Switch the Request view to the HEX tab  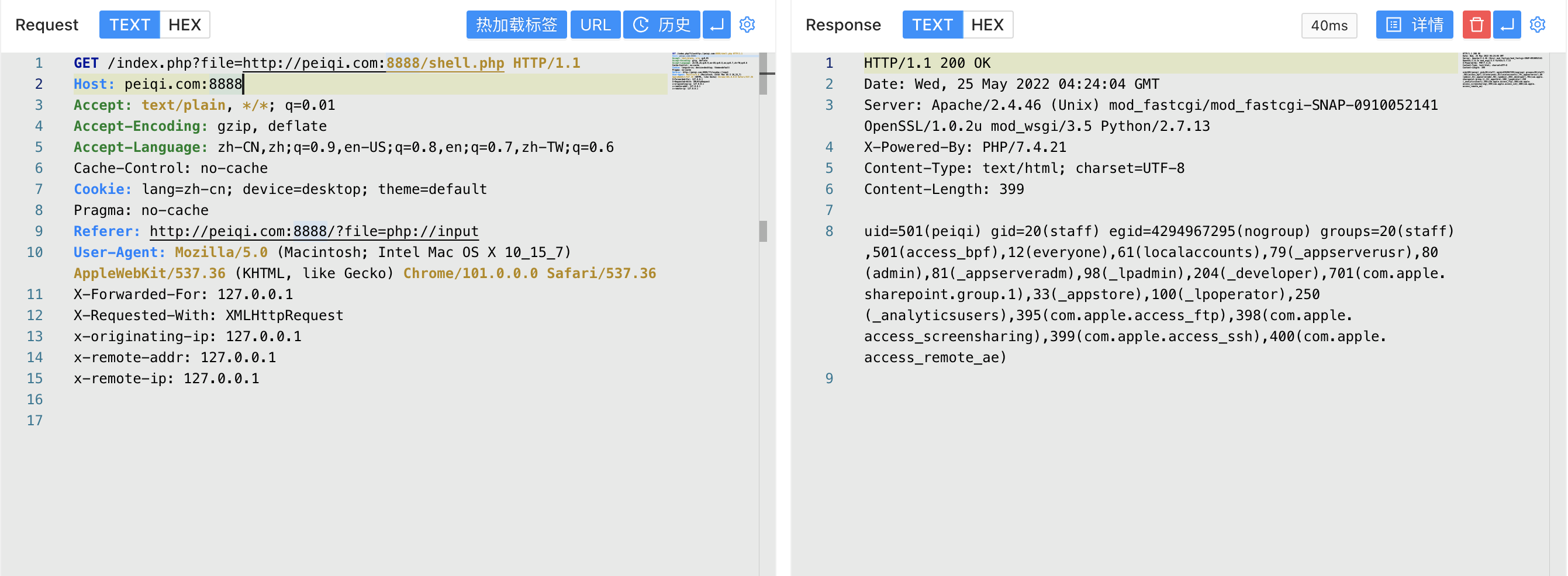[184, 25]
